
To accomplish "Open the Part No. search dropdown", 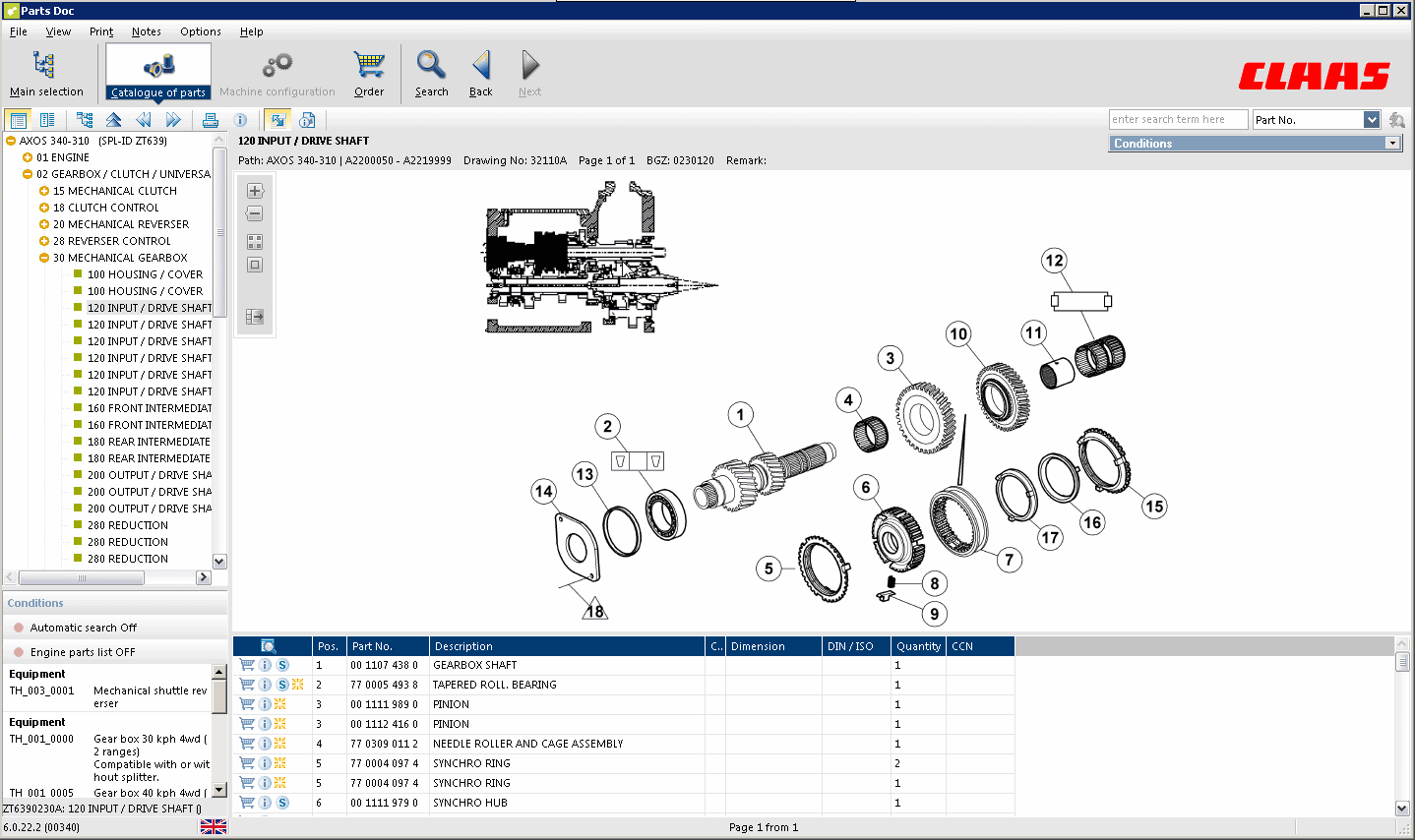I will [1372, 119].
